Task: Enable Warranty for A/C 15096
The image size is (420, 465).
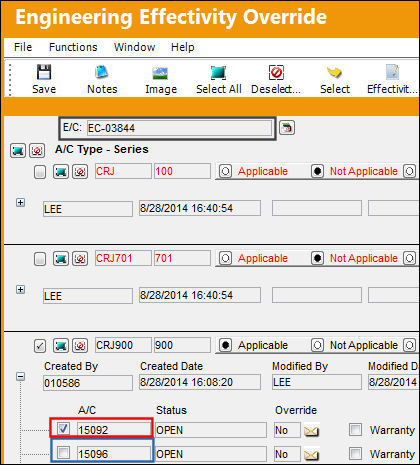Action: coord(355,453)
